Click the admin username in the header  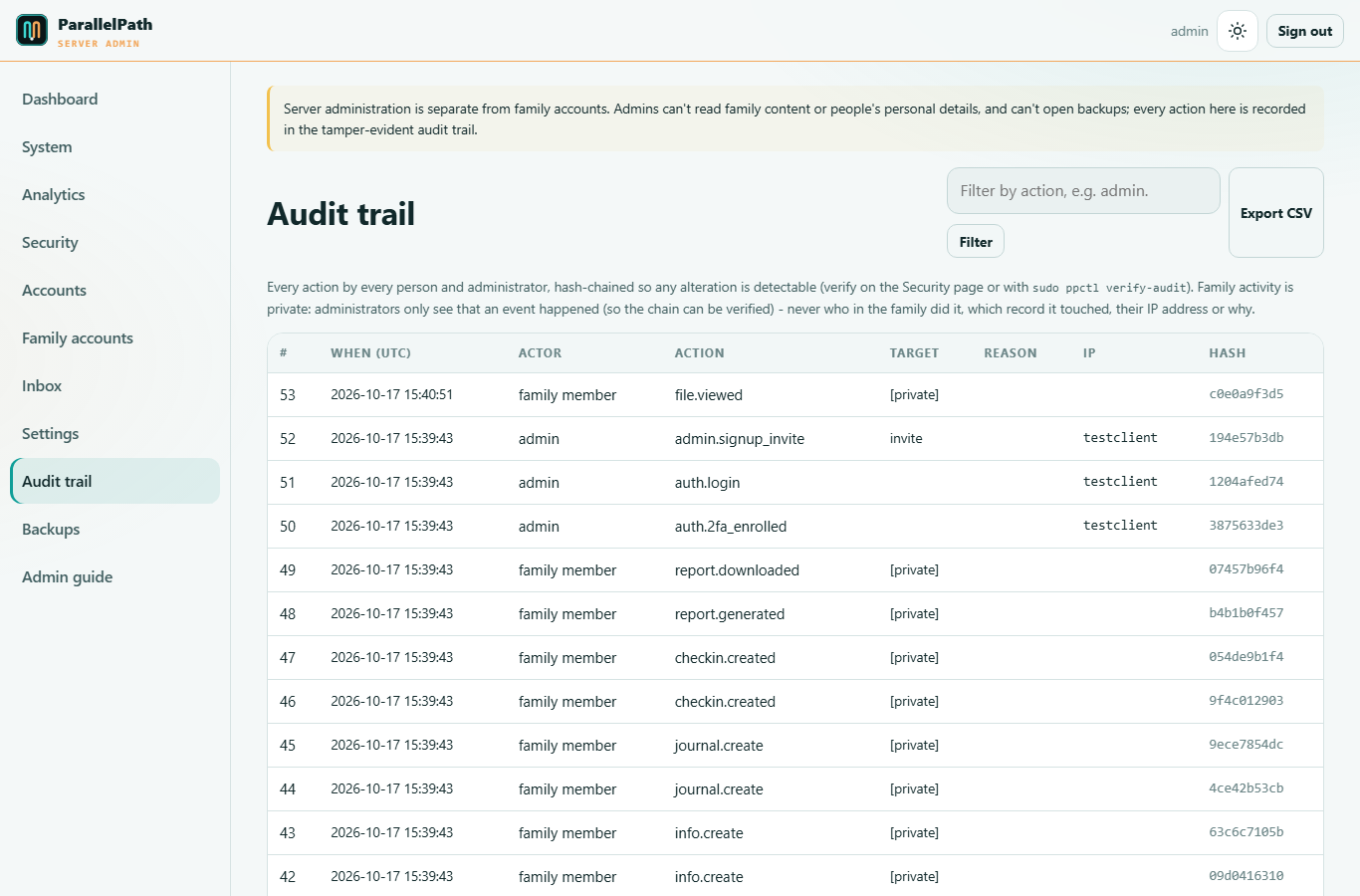pyautogui.click(x=1190, y=31)
